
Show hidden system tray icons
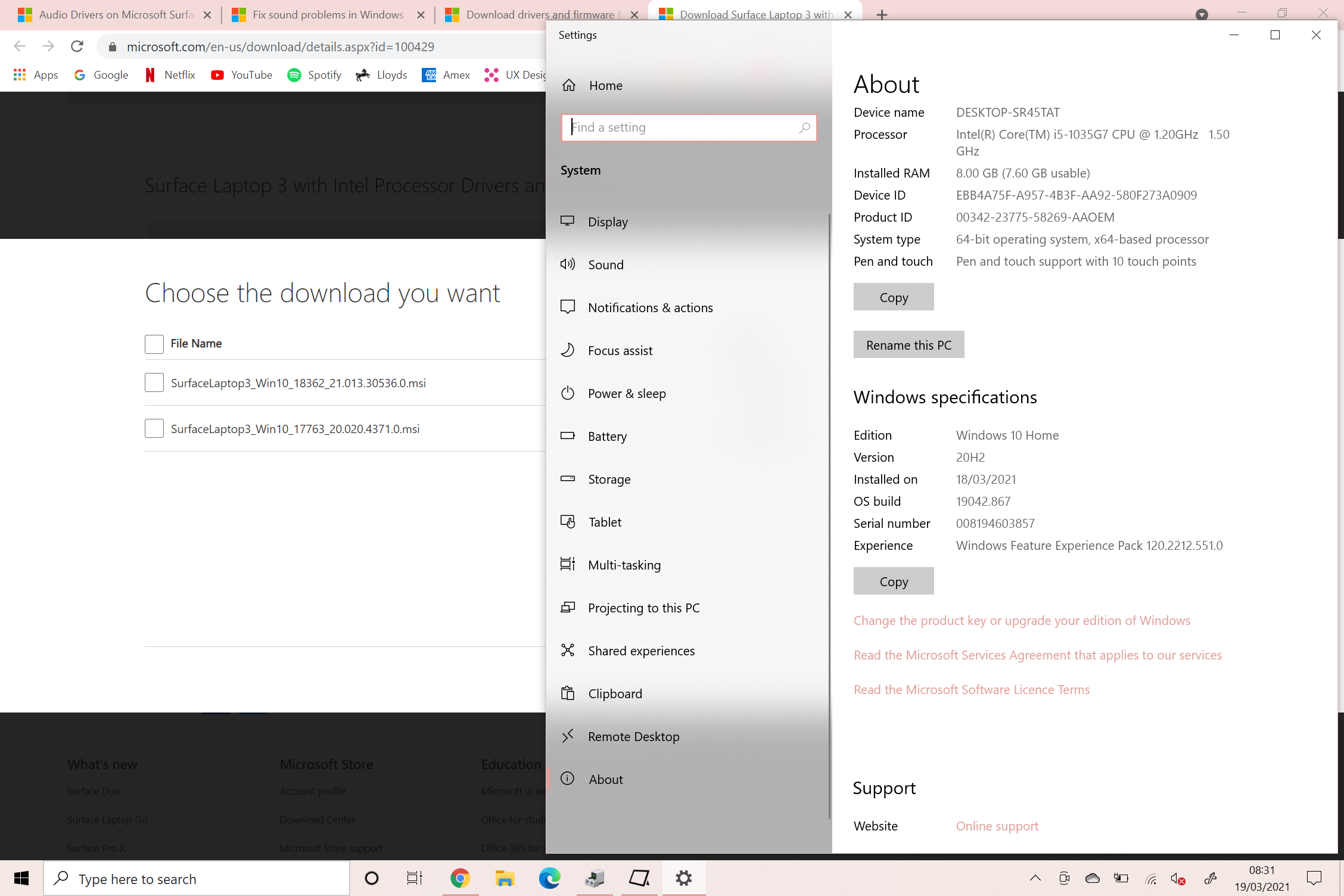pyautogui.click(x=1035, y=878)
